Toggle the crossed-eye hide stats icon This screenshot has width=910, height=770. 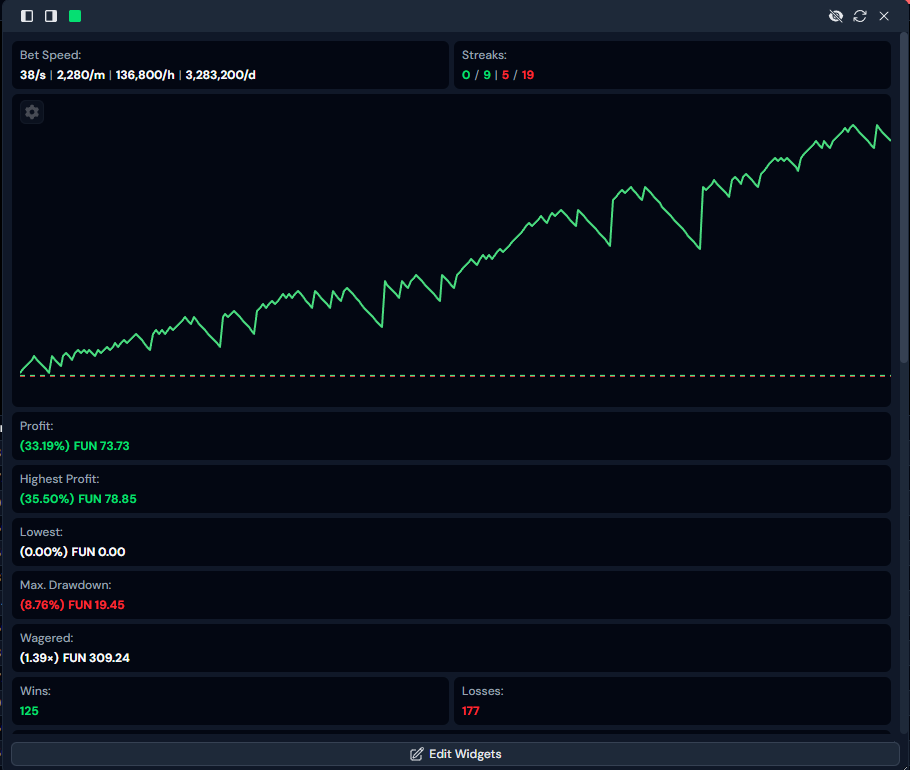pyautogui.click(x=836, y=16)
